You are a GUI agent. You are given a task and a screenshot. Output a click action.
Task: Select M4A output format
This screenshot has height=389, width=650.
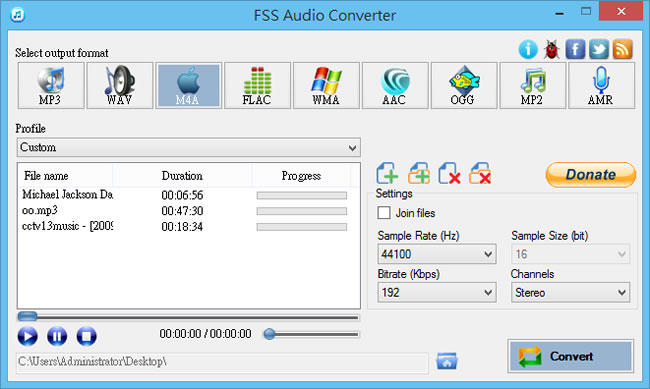[x=189, y=85]
